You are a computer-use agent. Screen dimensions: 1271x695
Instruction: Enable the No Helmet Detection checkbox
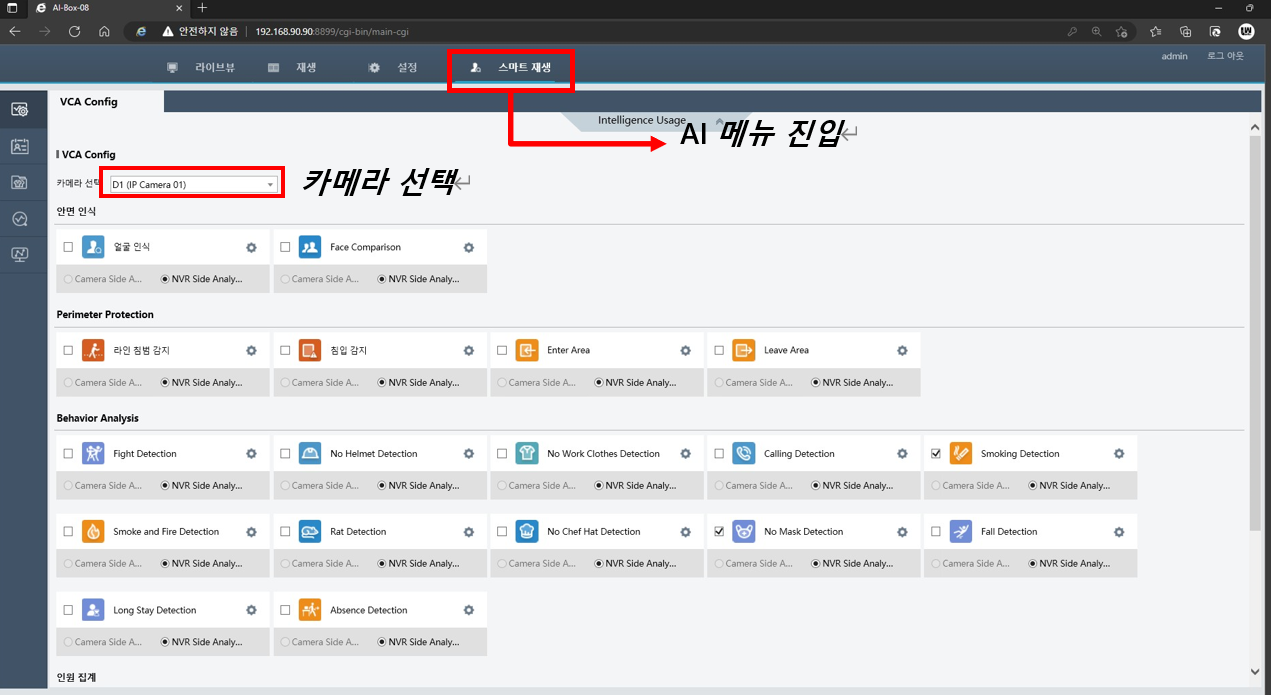click(285, 454)
